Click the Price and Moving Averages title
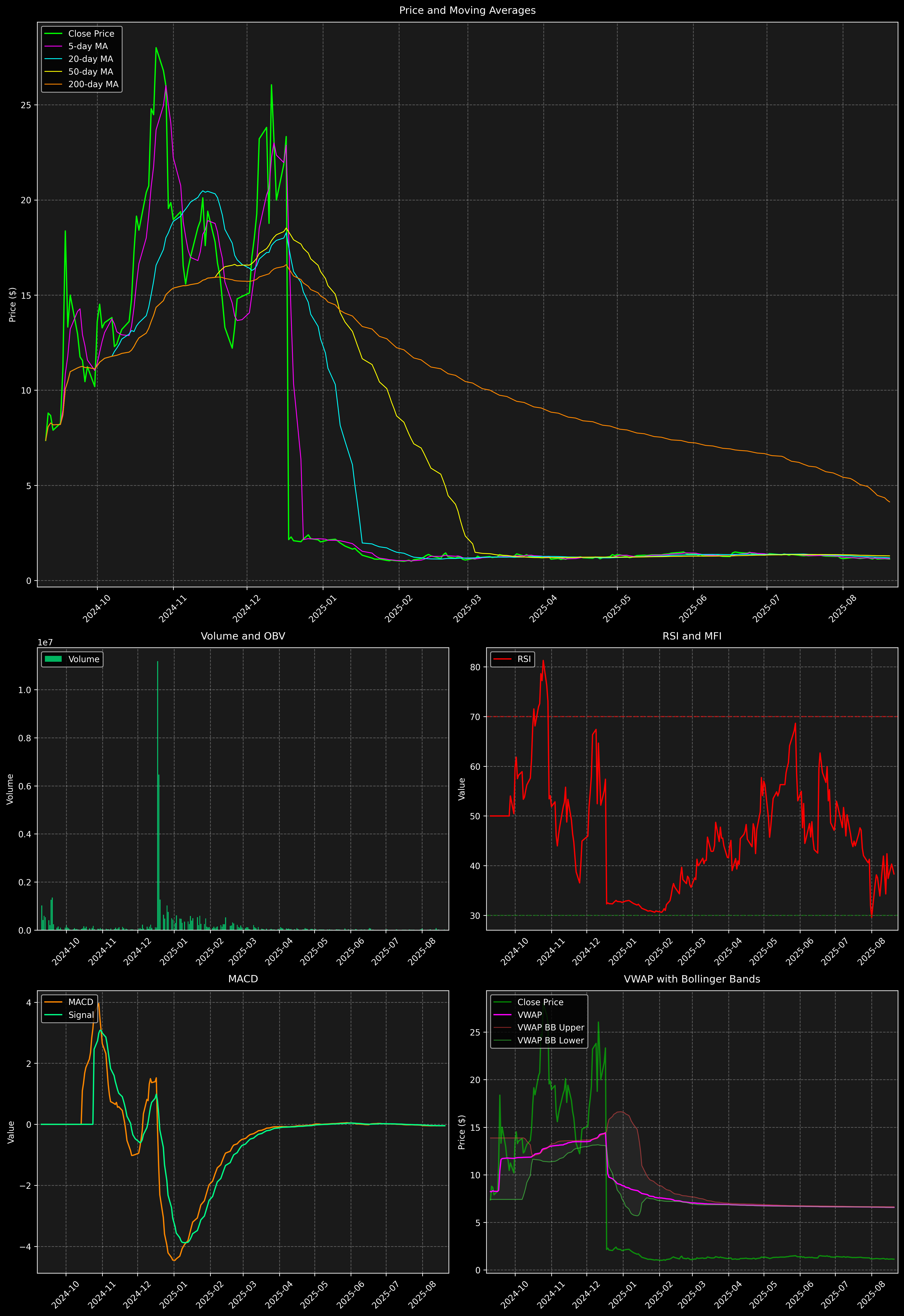This screenshot has height=1316, width=904. pos(467,10)
